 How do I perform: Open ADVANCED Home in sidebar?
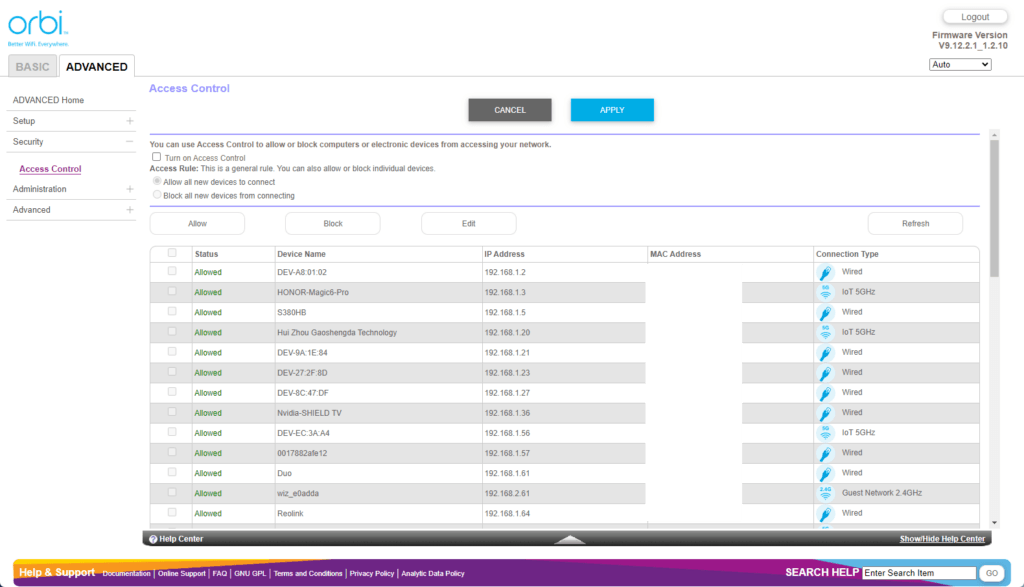pyautogui.click(x=48, y=100)
